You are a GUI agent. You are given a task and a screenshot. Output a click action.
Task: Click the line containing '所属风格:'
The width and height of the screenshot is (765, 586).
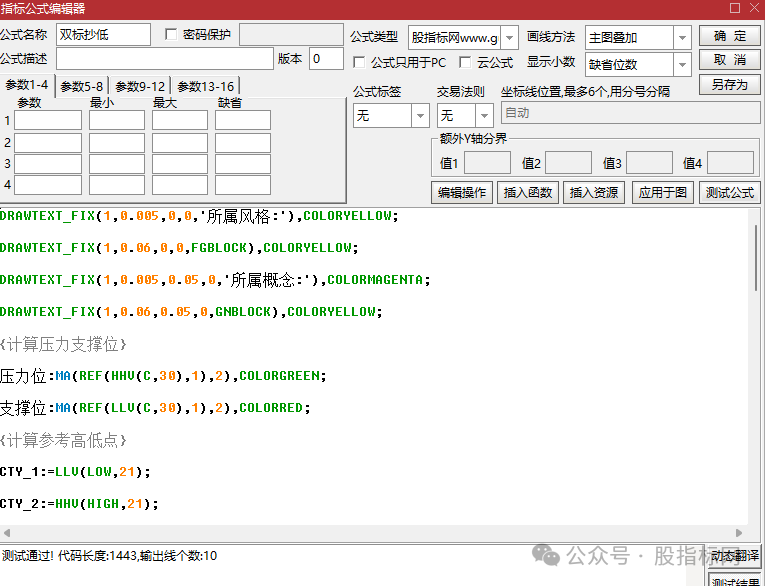(x=199, y=216)
